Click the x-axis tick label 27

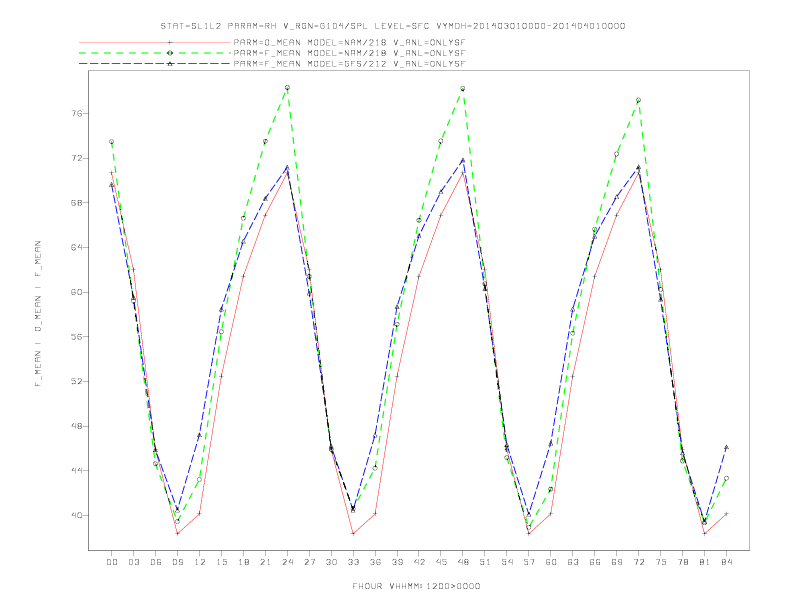[x=309, y=562]
